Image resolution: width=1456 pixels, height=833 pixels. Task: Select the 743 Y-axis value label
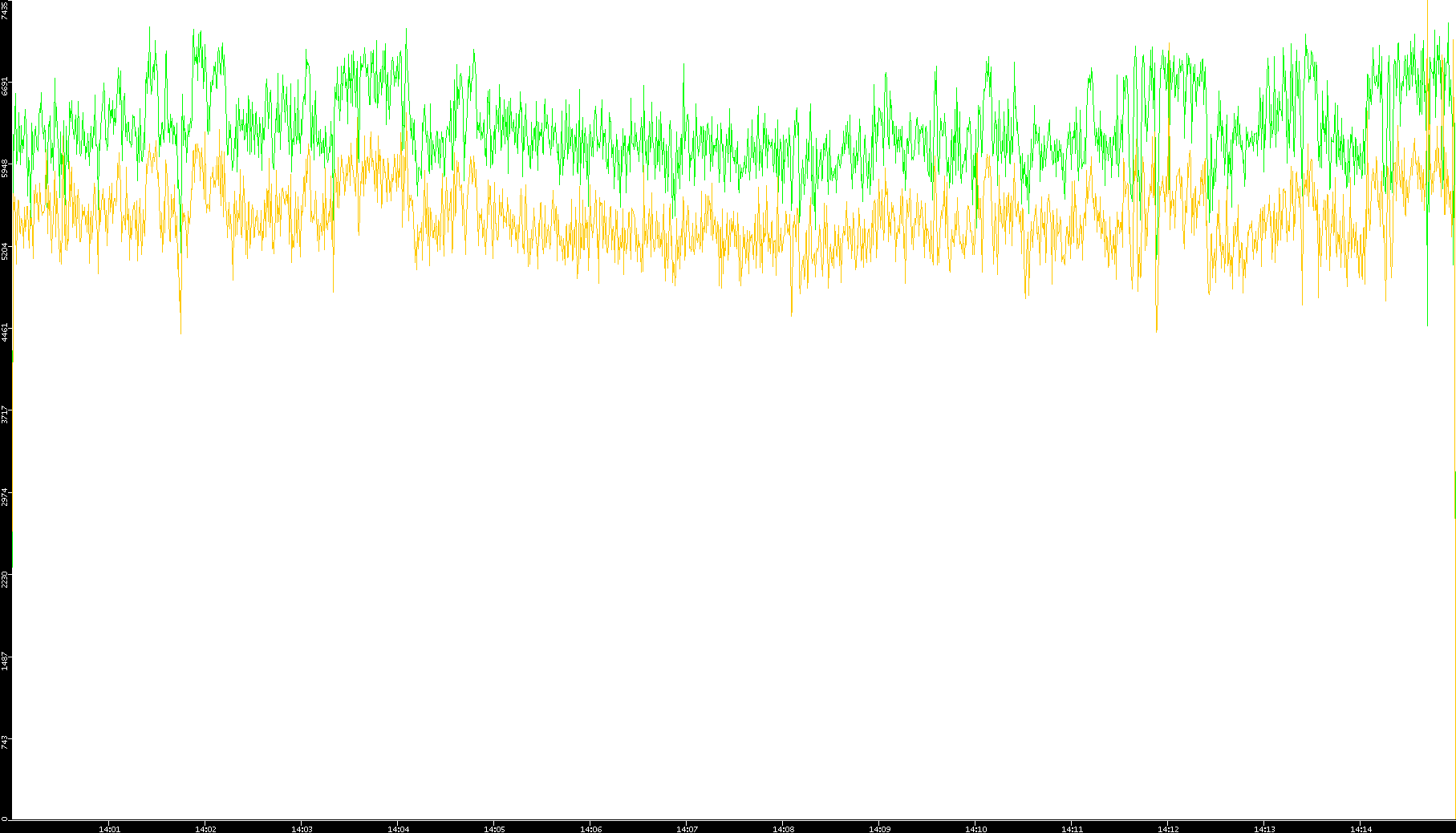[5, 740]
